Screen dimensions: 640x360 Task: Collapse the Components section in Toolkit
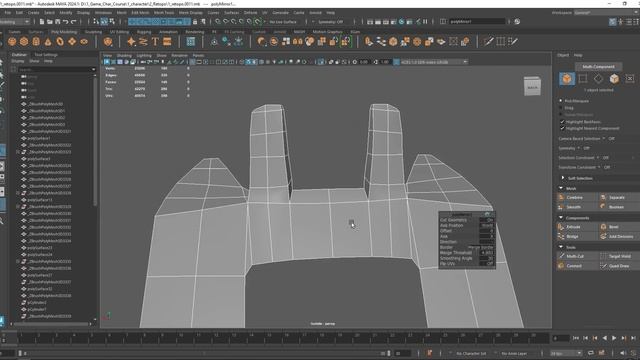561,218
